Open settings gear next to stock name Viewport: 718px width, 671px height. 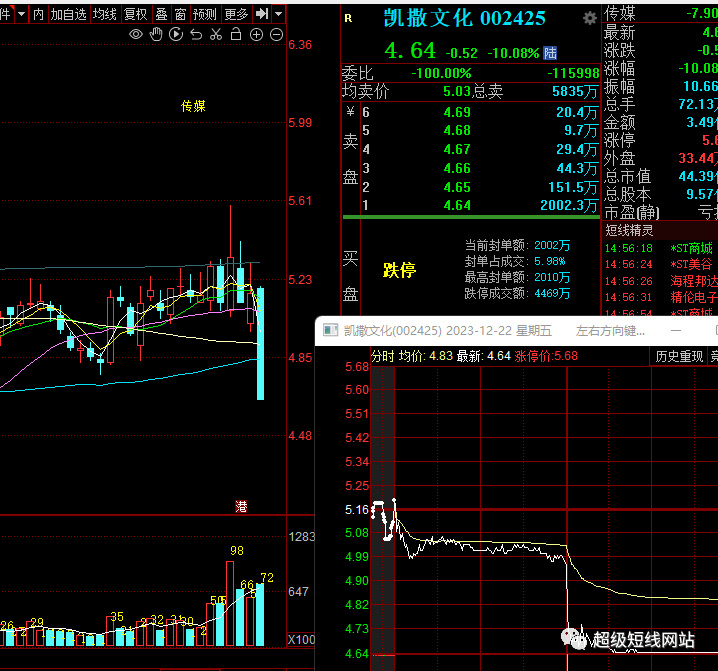point(590,18)
